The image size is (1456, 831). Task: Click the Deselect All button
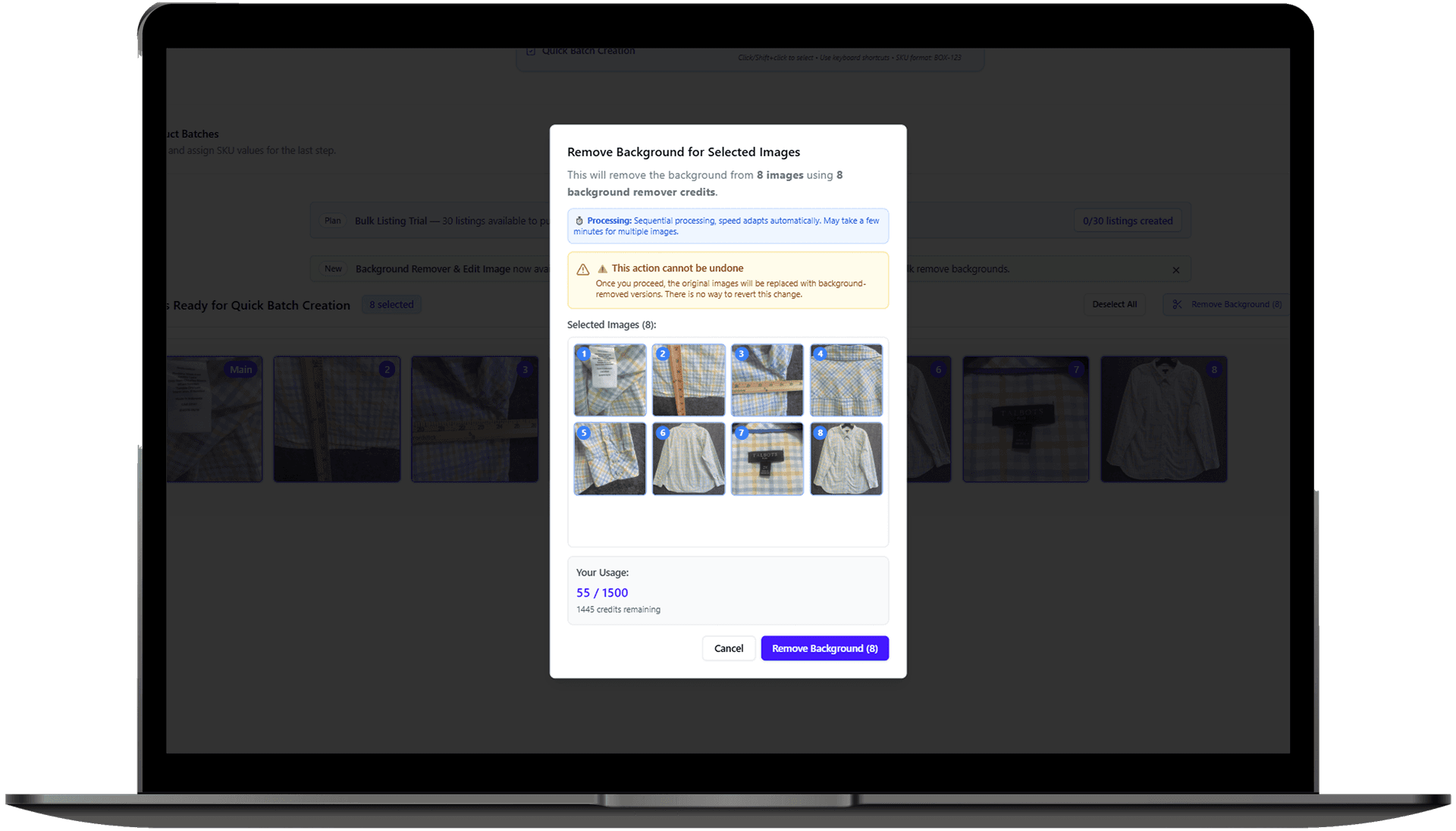point(1114,304)
